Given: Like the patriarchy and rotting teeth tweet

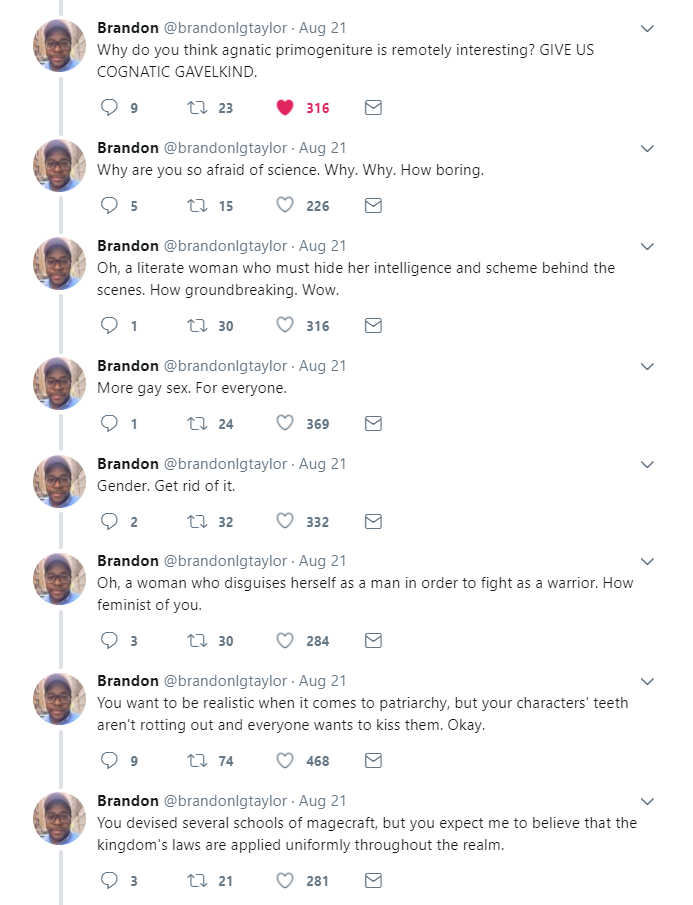Looking at the screenshot, I should click(x=285, y=761).
